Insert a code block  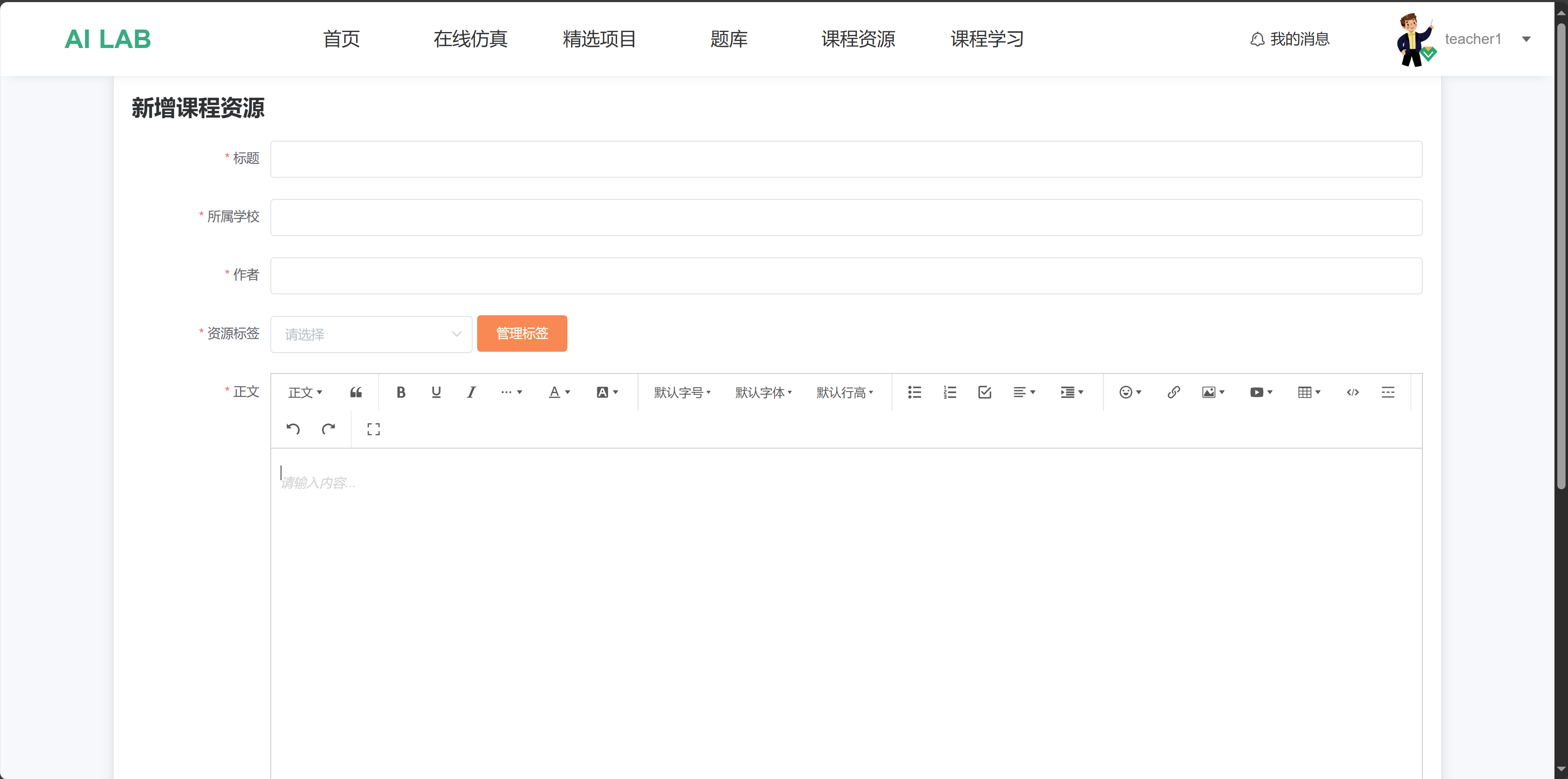pos(1353,392)
